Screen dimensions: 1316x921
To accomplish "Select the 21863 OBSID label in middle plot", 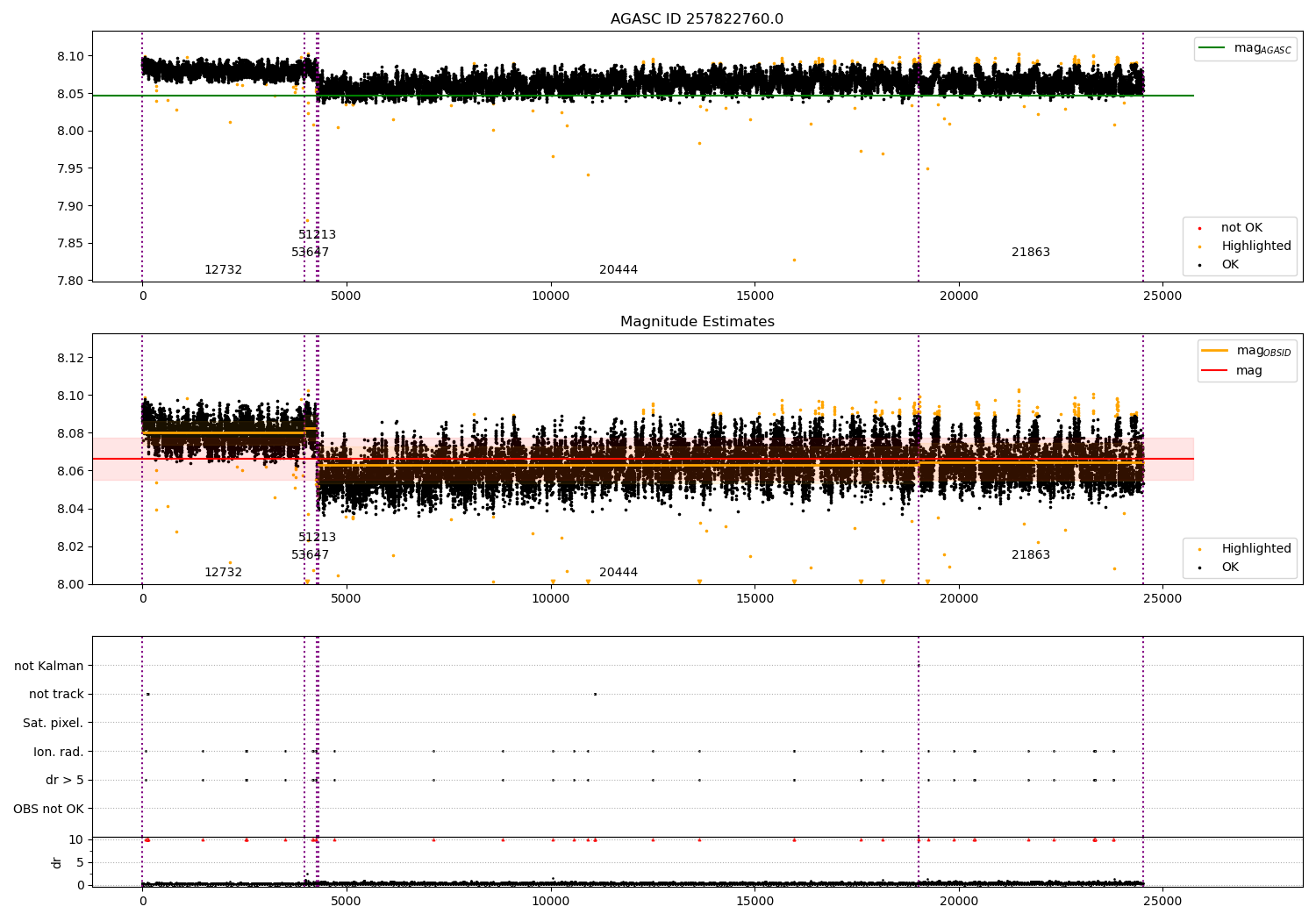I will [x=1030, y=555].
